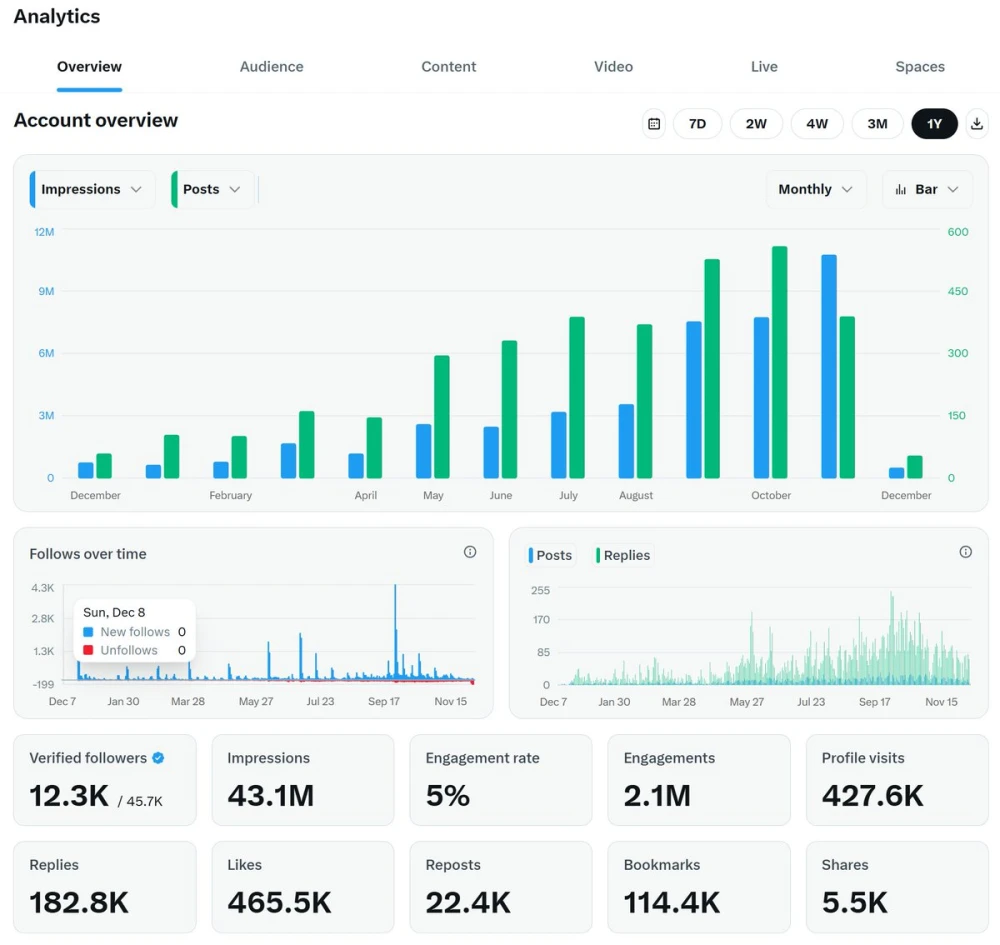Expand the Impressions metric dropdown
The image size is (1000, 945).
point(92,189)
